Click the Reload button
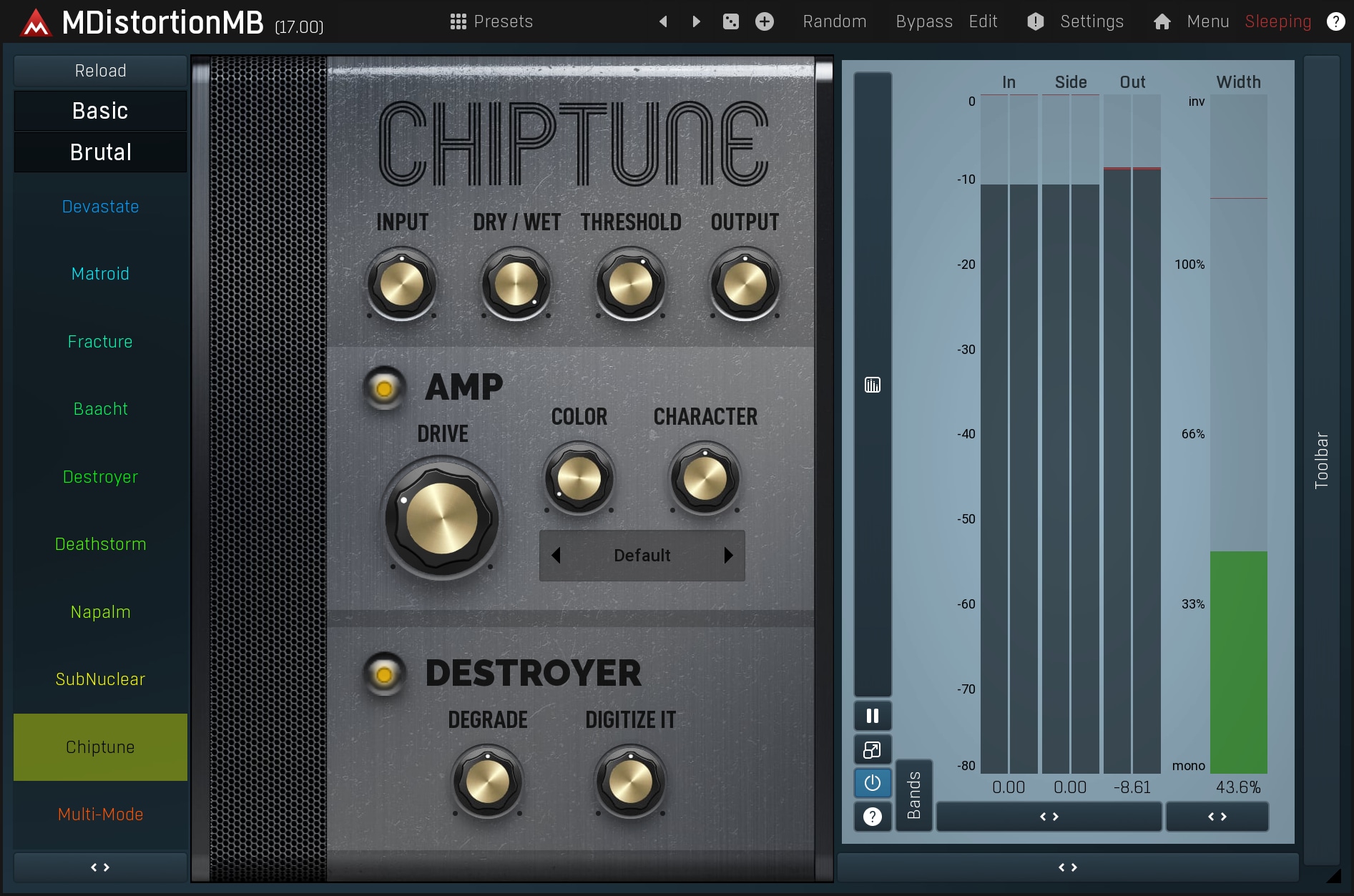This screenshot has height=896, width=1354. 100,71
